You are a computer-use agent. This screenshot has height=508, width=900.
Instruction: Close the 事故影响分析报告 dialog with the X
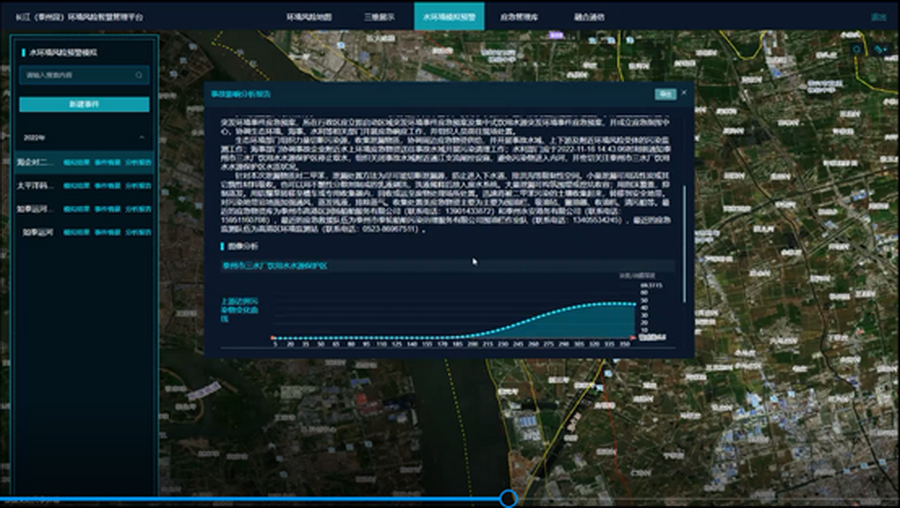tap(684, 93)
